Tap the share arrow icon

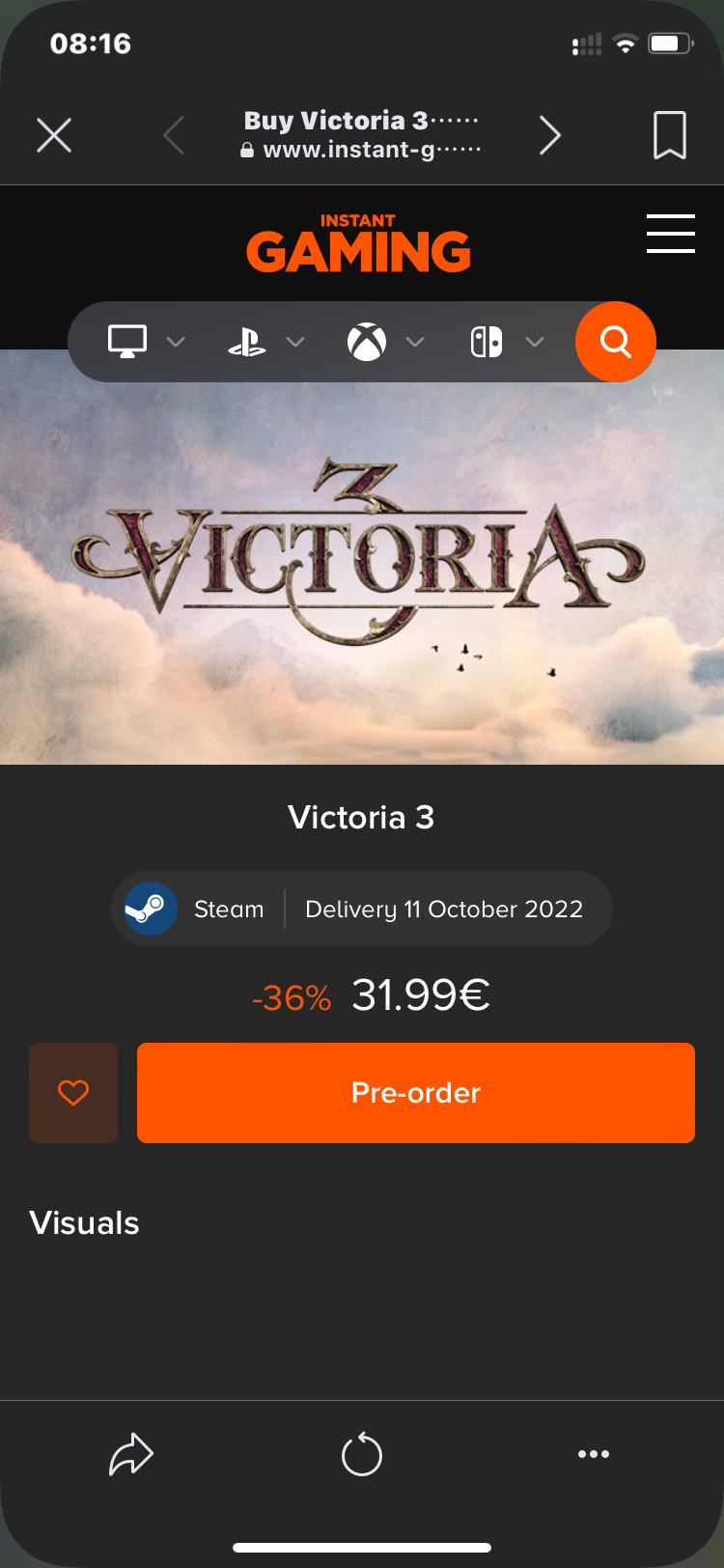click(131, 1454)
